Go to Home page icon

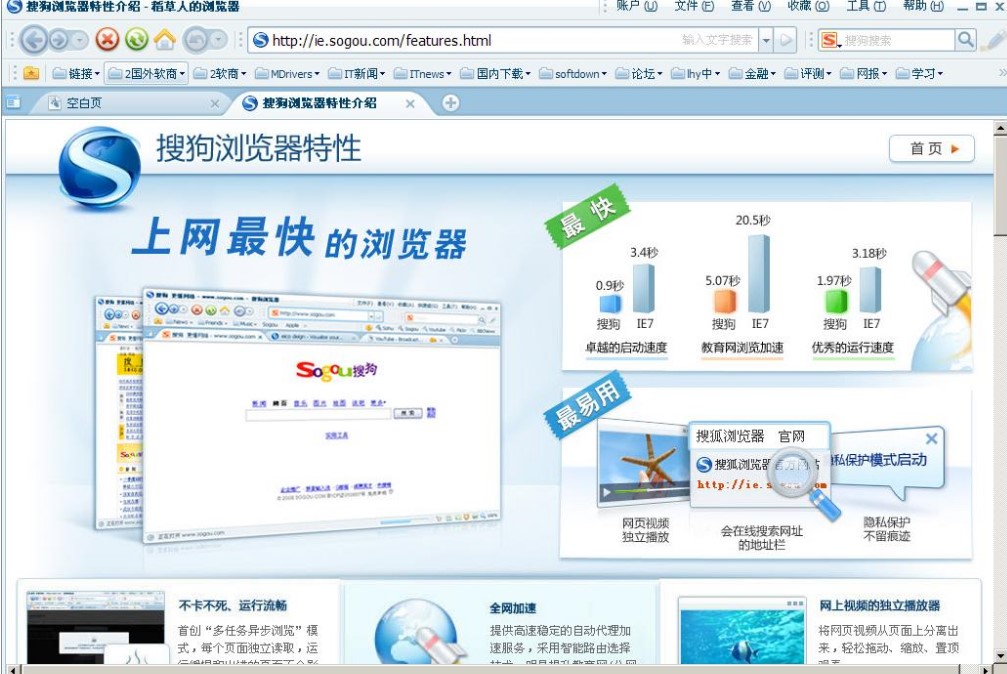coord(164,40)
